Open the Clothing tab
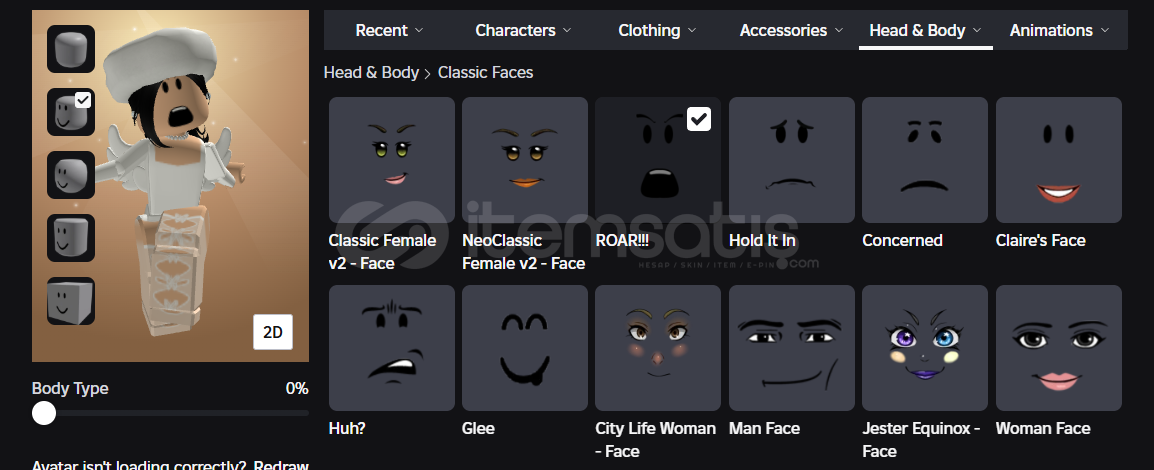Viewport: 1154px width, 470px height. pos(656,30)
